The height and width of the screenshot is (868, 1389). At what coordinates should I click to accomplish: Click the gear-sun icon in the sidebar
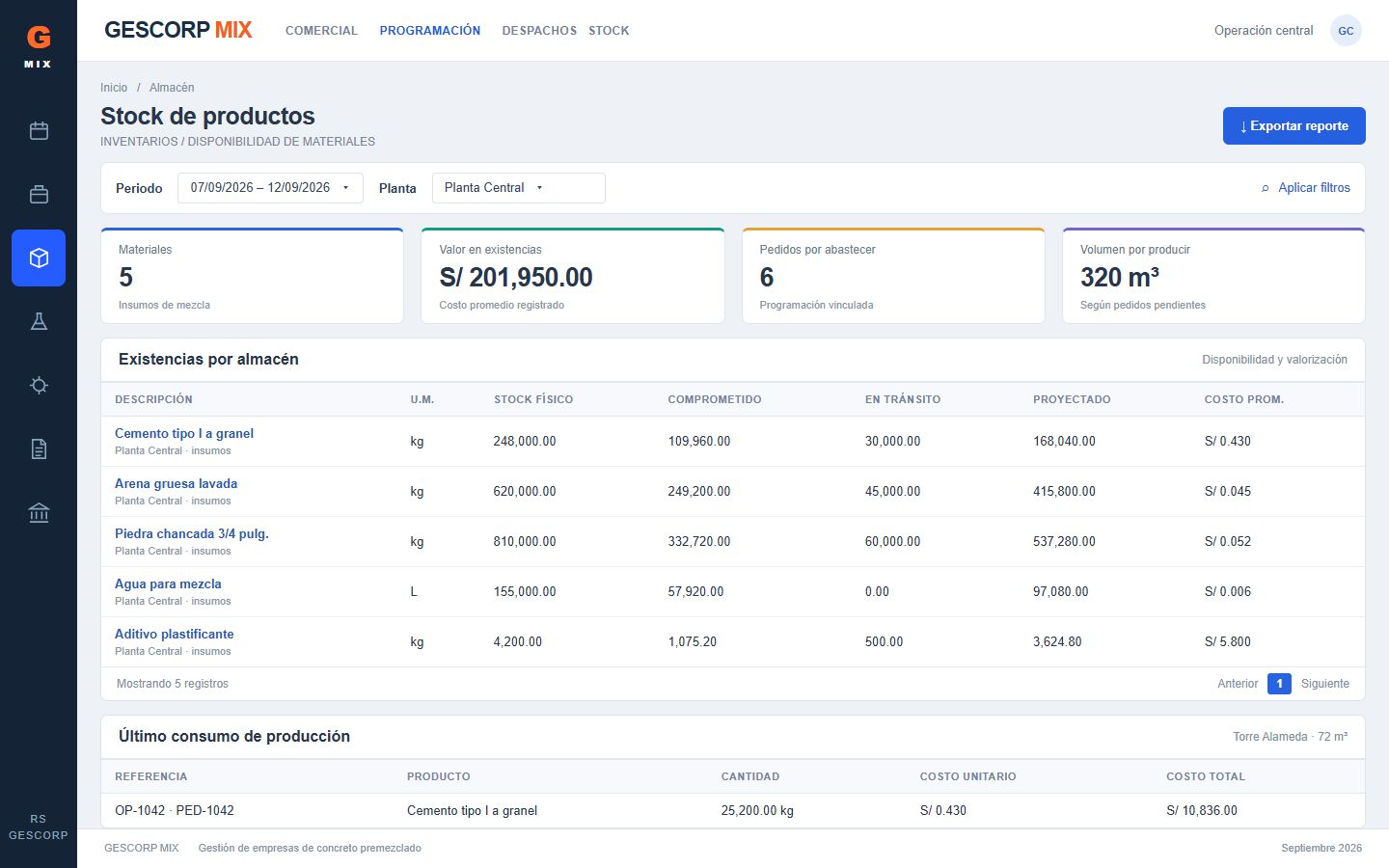[x=39, y=385]
